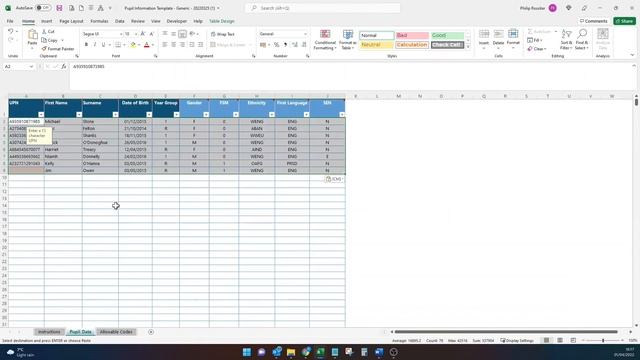Apply the Neutral cell style
Screen dimensions: 640x360
tap(376, 44)
